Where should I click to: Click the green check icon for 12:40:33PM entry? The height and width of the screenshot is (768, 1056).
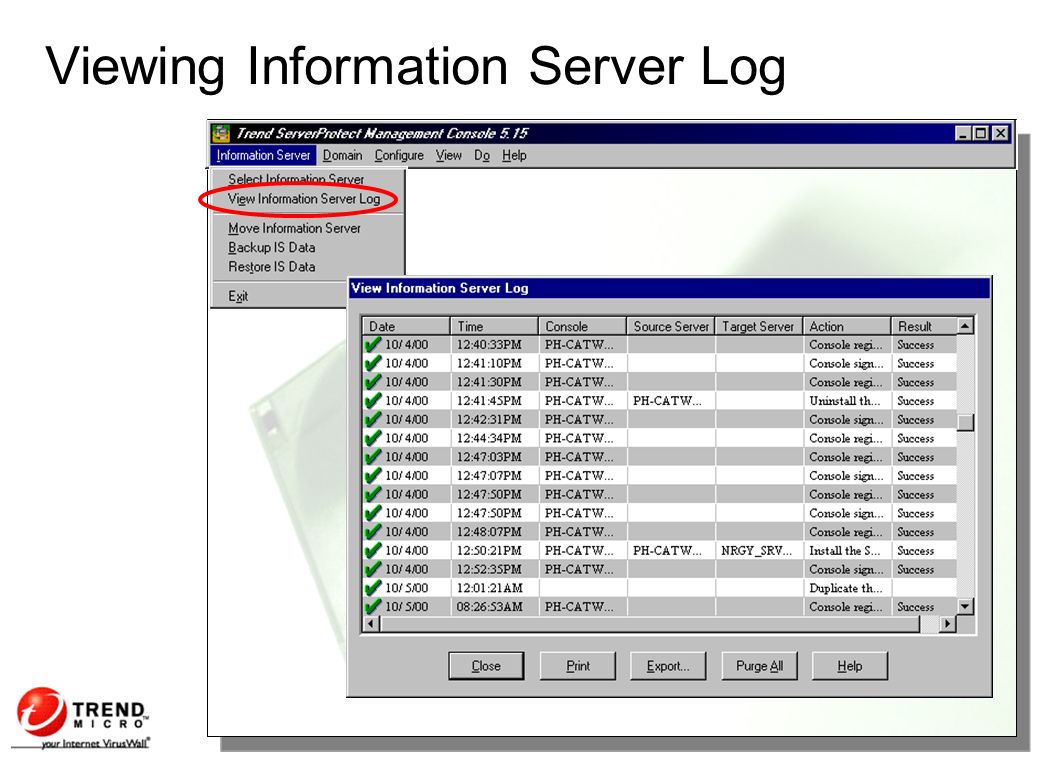click(372, 345)
